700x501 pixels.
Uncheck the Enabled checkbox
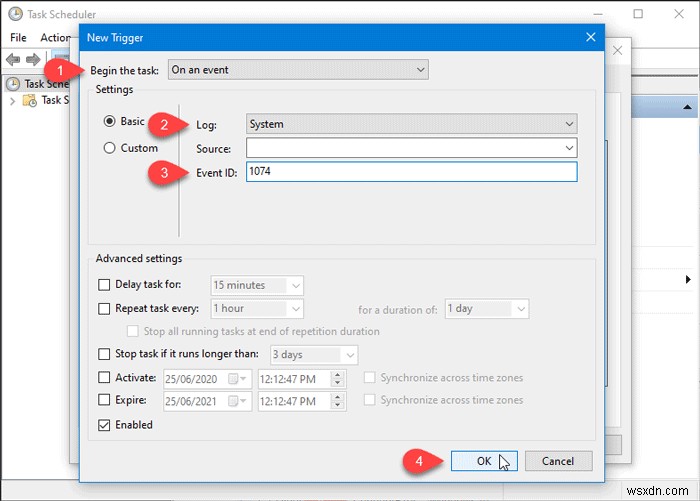(104, 425)
